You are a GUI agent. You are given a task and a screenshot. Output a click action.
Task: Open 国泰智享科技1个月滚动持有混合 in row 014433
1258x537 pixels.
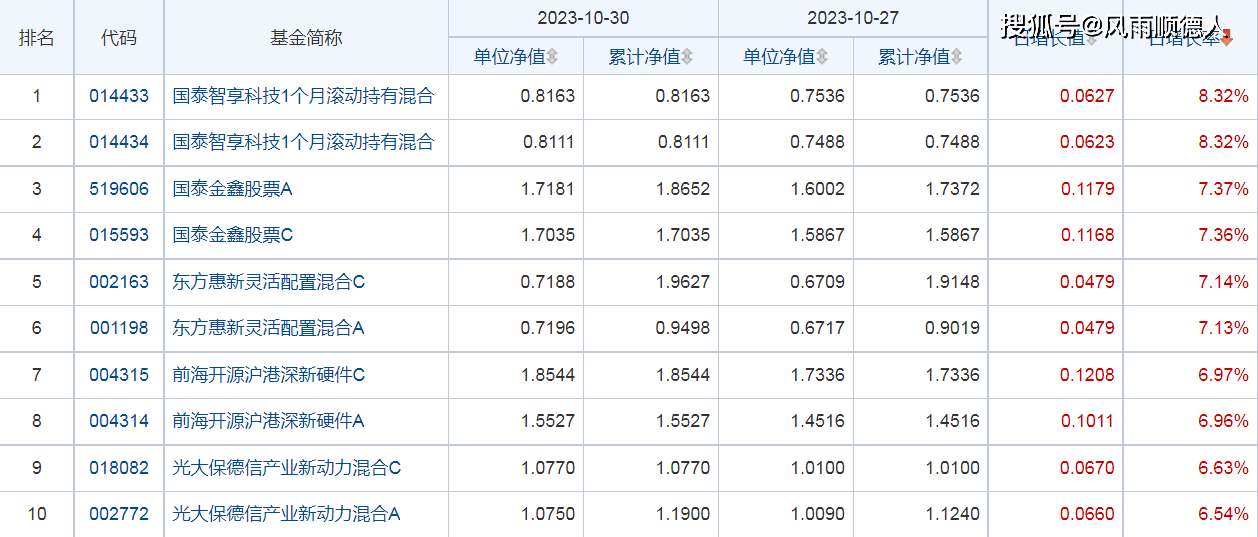(304, 97)
